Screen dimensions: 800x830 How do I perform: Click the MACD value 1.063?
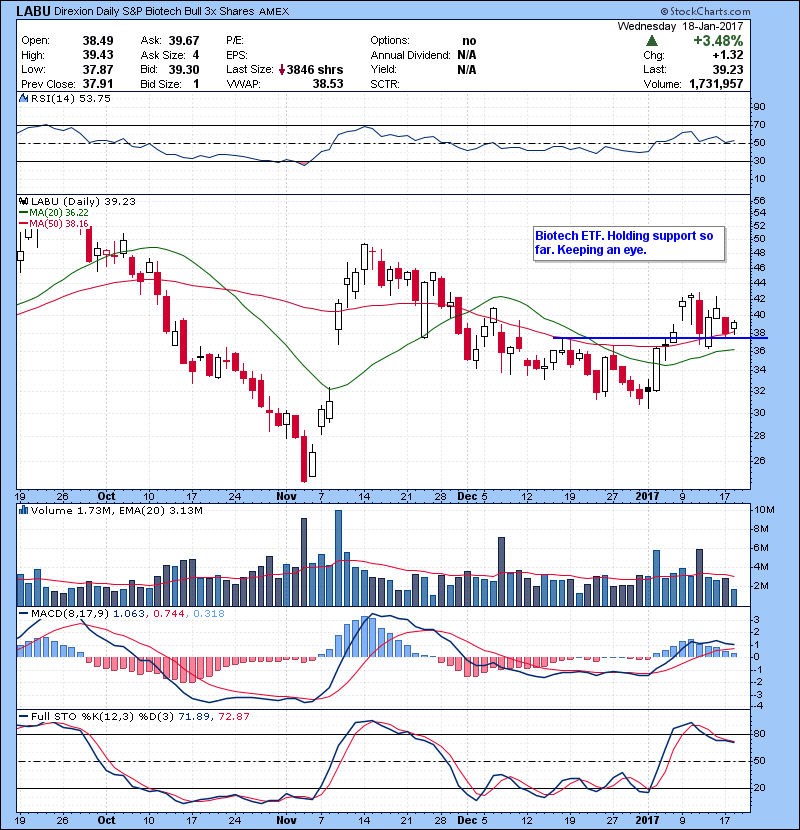(x=129, y=614)
